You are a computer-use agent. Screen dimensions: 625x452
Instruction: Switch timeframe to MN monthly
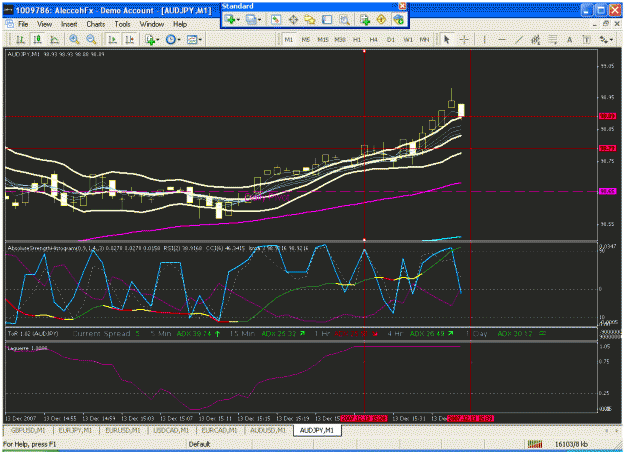tap(425, 39)
